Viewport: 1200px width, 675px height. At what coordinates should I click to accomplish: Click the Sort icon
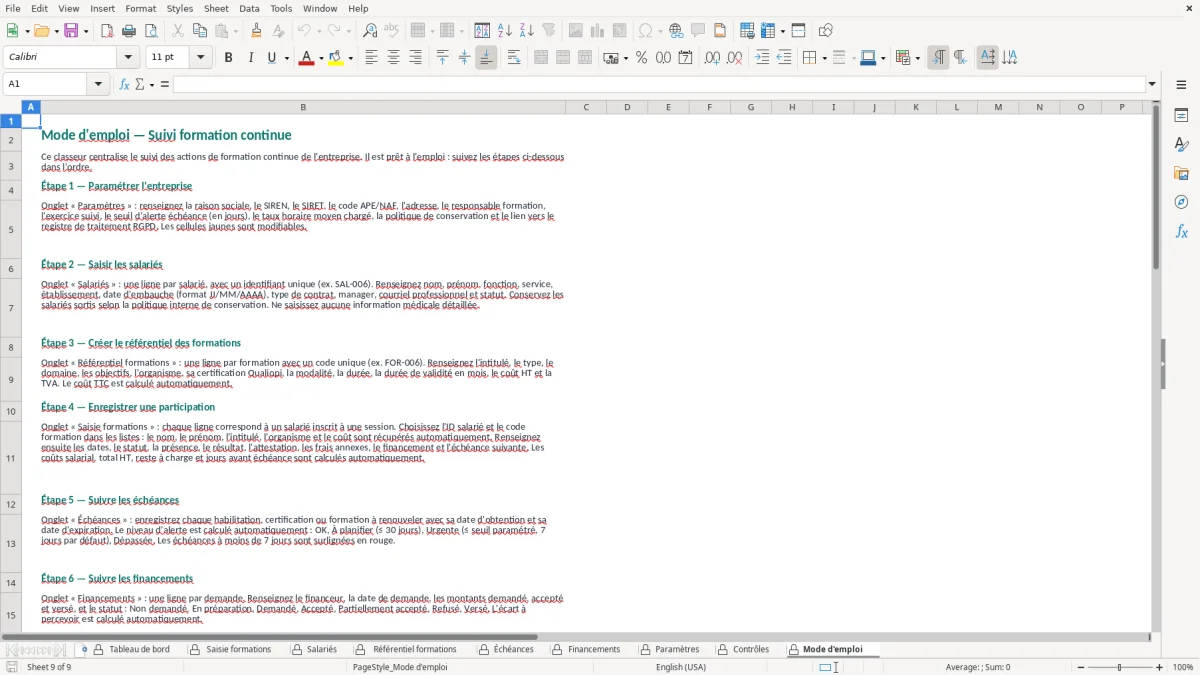482,31
